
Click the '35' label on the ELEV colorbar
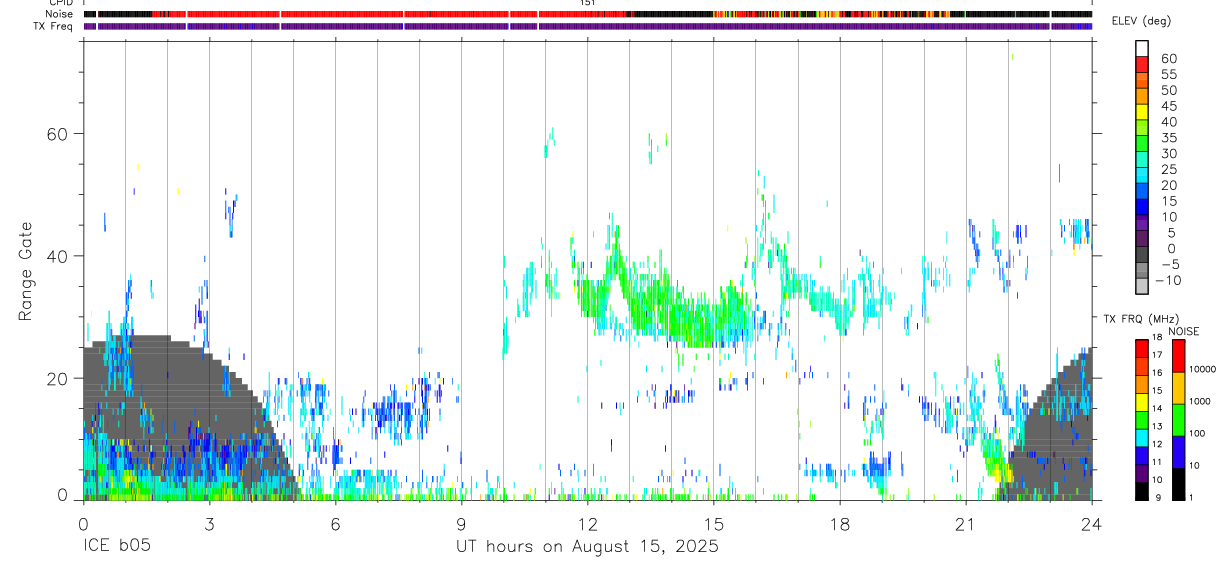coord(1168,138)
